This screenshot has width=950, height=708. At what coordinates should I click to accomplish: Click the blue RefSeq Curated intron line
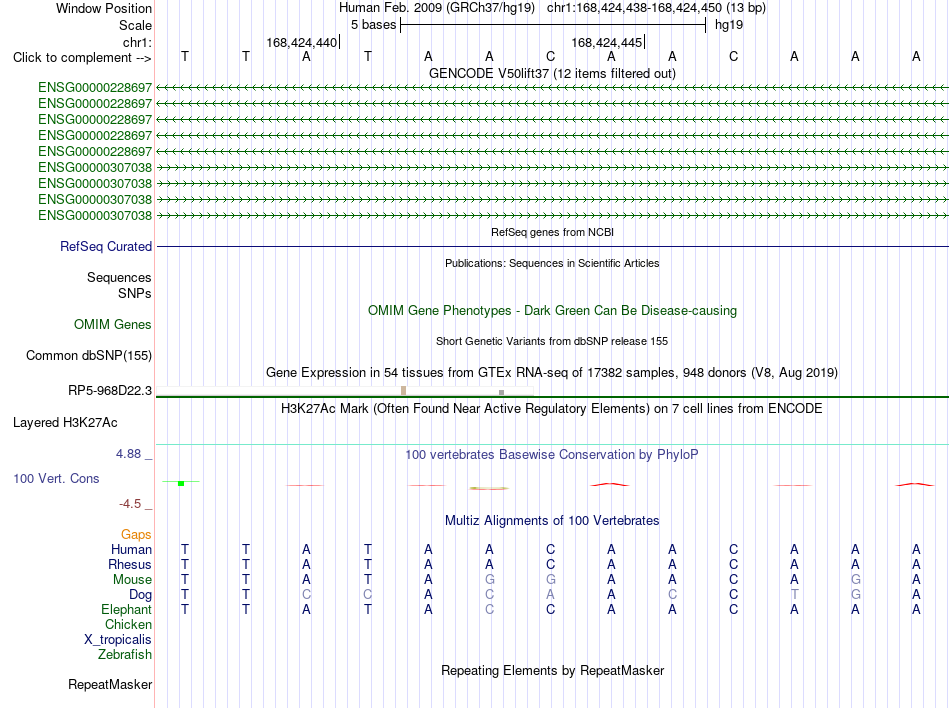click(552, 246)
